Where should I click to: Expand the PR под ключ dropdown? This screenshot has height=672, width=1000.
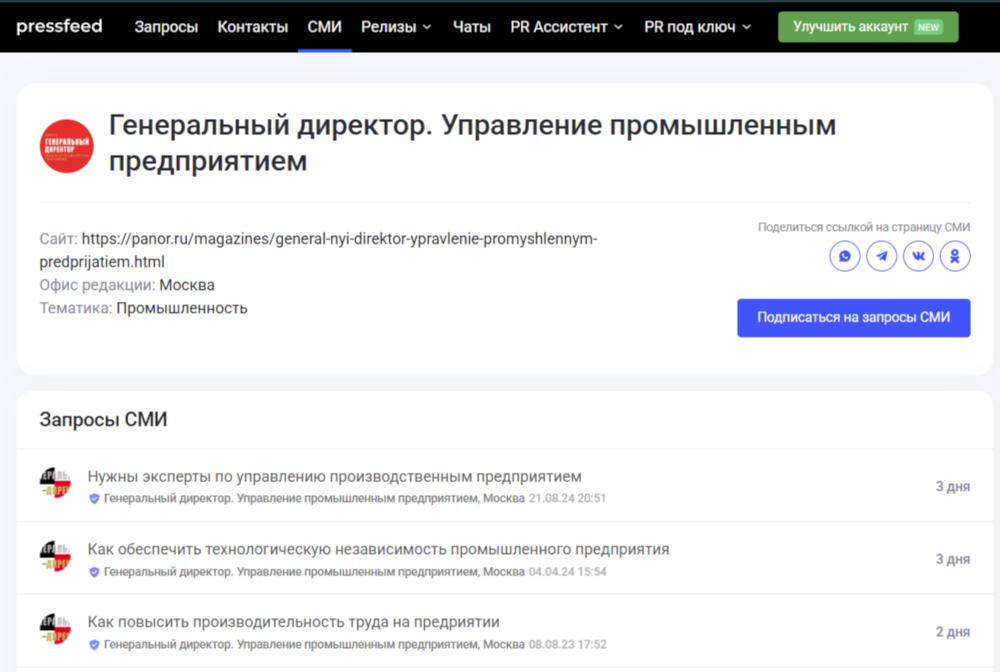point(698,27)
